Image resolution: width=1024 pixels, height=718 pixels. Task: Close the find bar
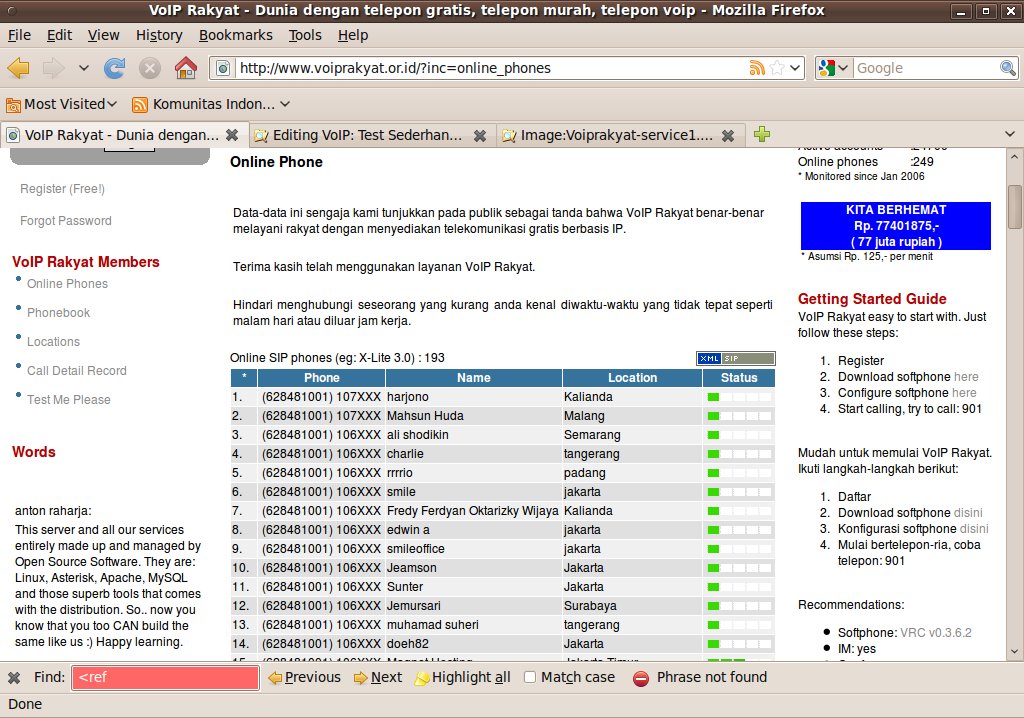click(14, 678)
